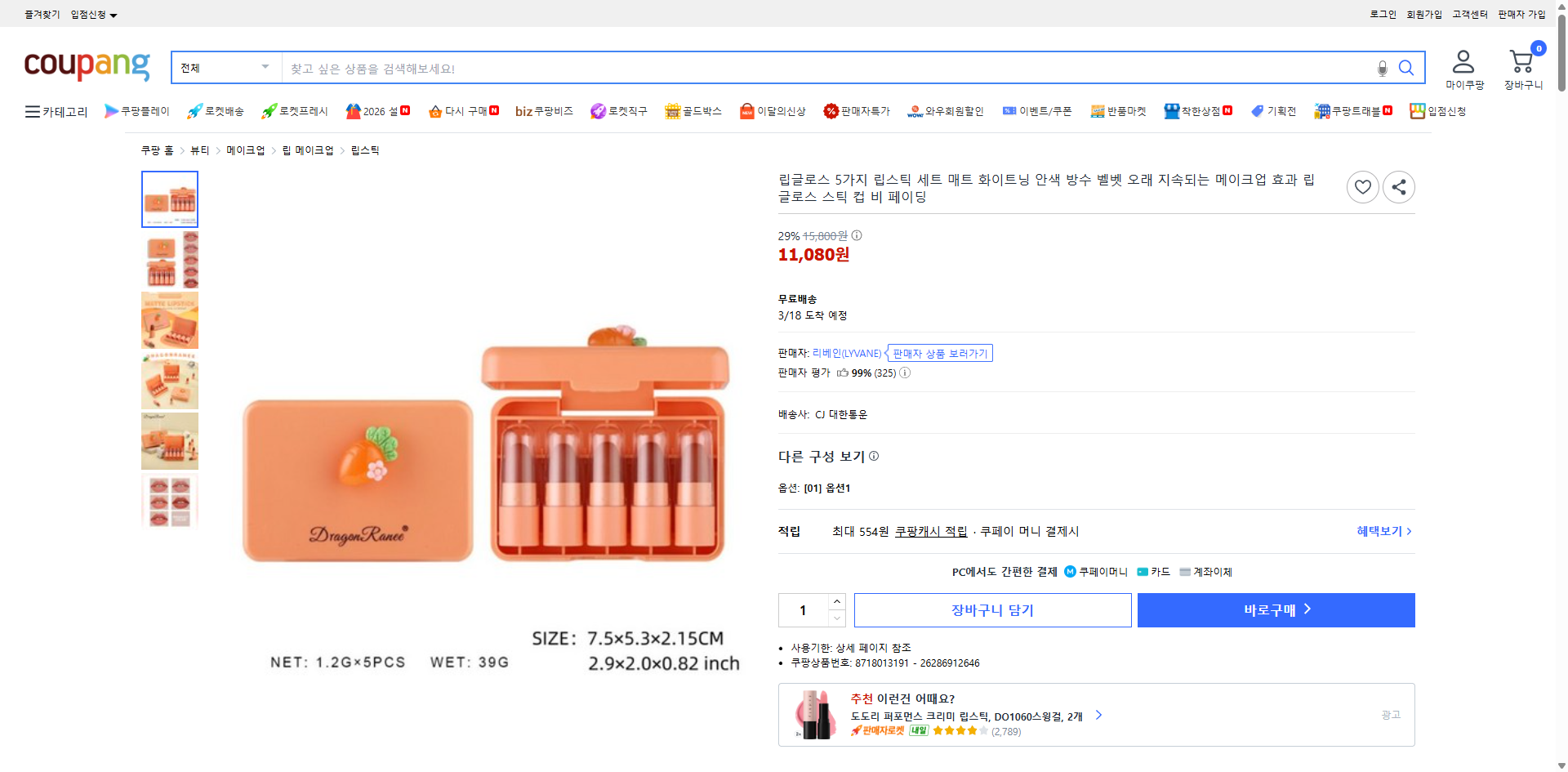Click the 바로구매 purchase button
Screen dimensions: 1568x772
click(x=1276, y=609)
